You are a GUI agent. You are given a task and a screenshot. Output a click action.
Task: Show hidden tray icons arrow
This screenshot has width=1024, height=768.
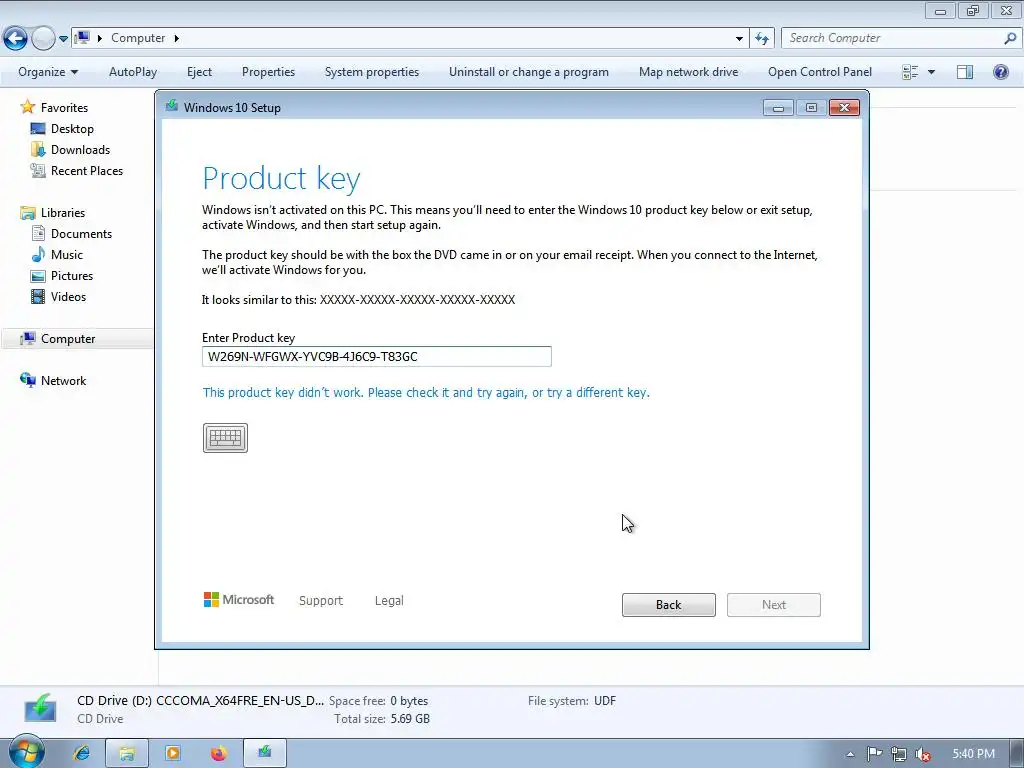pyautogui.click(x=850, y=754)
